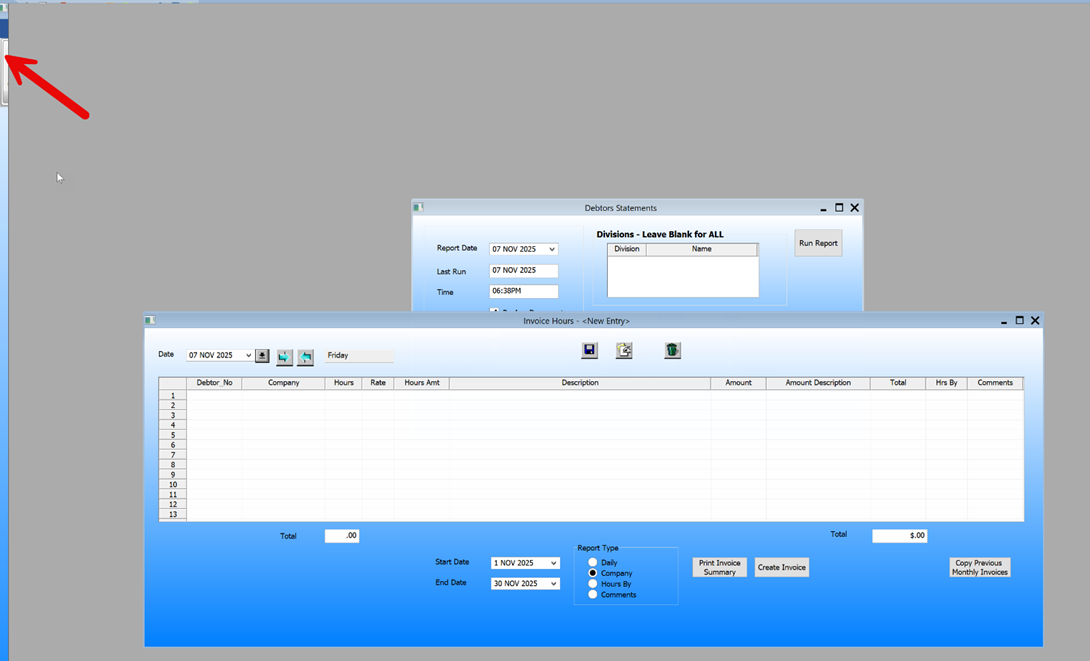Click the green trash bin delete icon

(672, 350)
